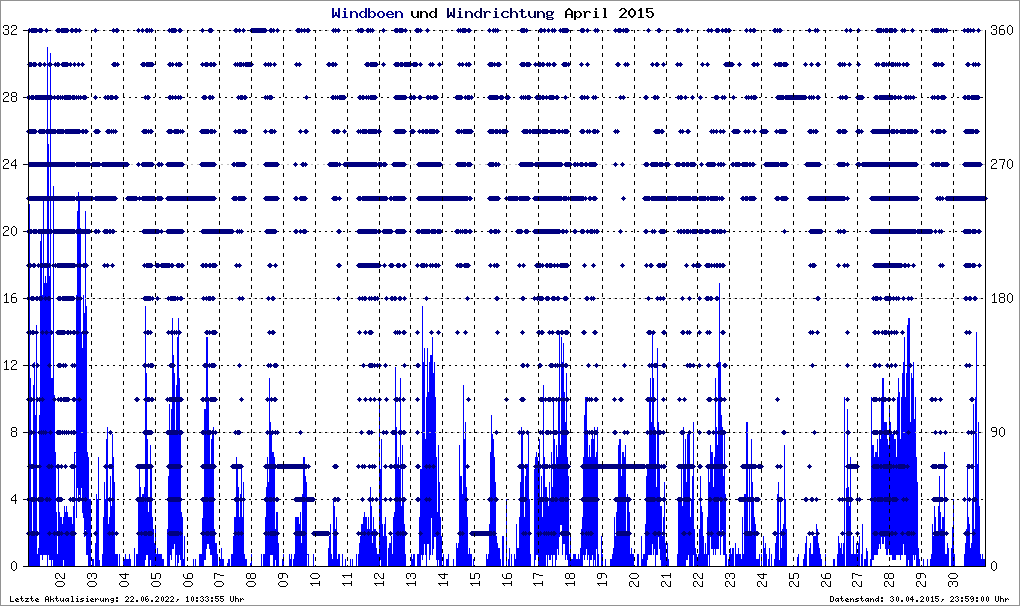Click left axis value 8
The width and height of the screenshot is (1020, 606).
pos(14,432)
